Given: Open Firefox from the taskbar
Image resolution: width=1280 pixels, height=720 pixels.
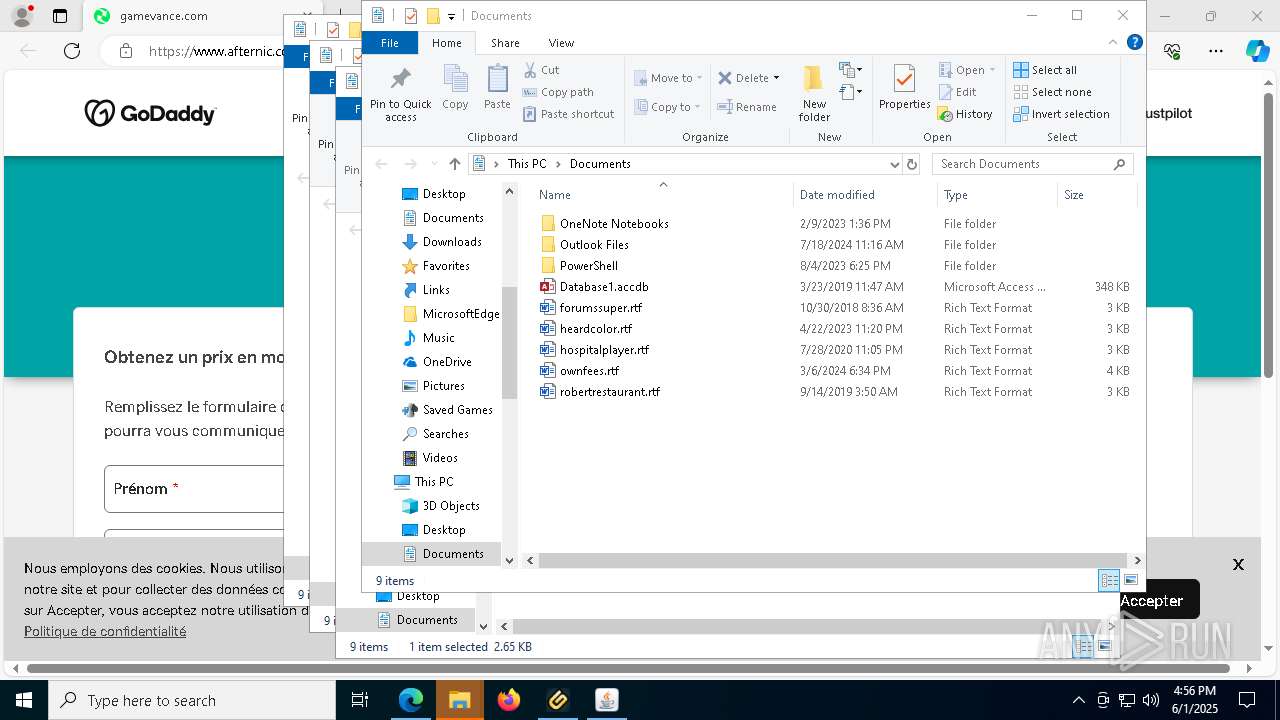Looking at the screenshot, I should point(509,700).
